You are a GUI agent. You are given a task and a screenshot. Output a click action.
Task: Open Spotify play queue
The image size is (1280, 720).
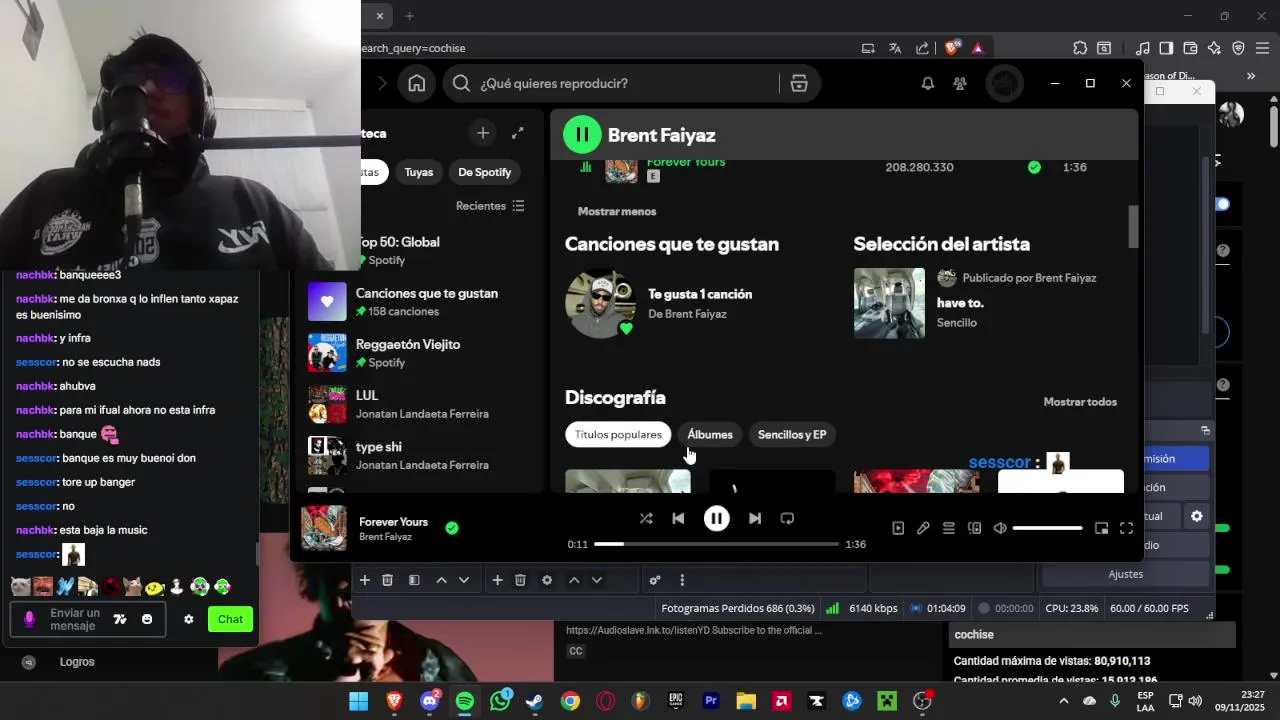(949, 528)
